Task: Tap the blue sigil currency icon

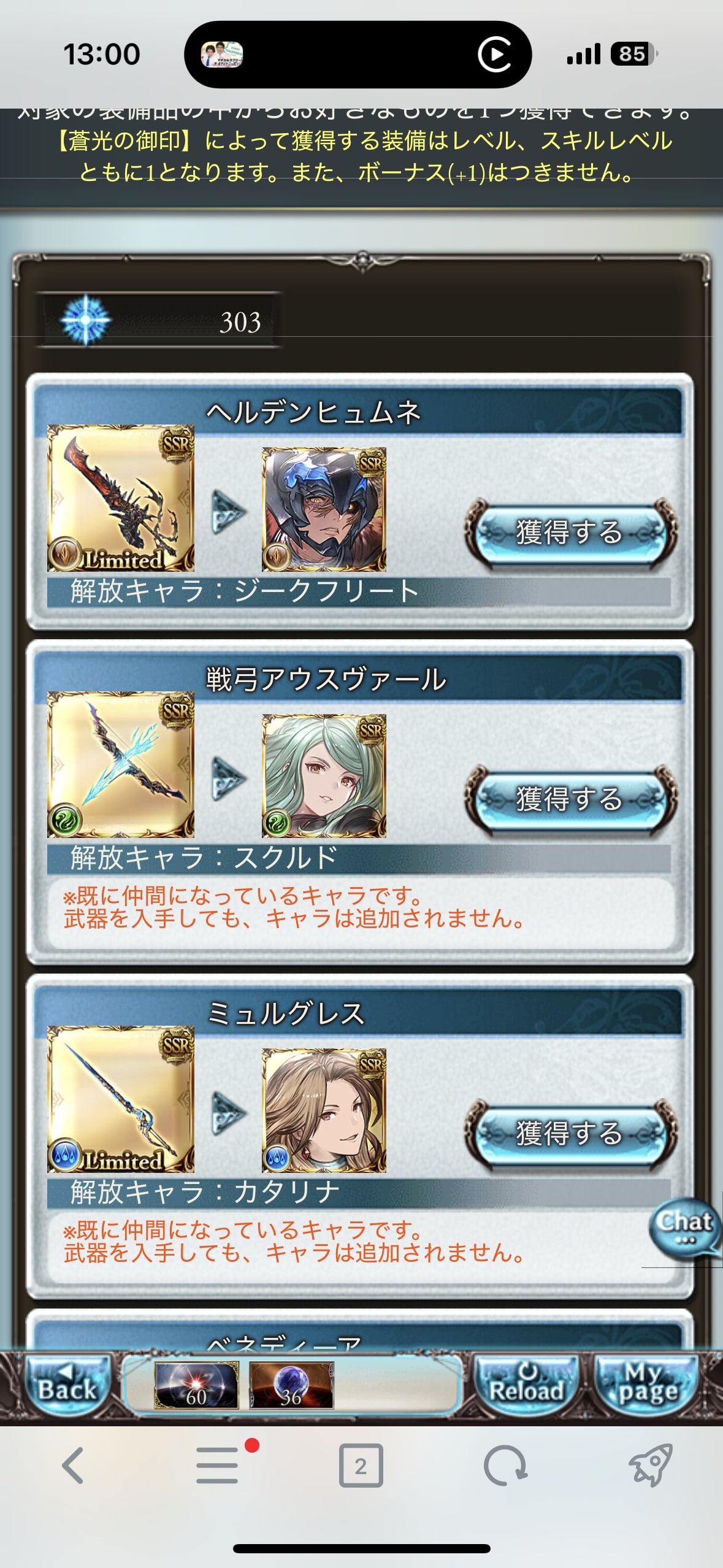Action: pyautogui.click(x=86, y=320)
